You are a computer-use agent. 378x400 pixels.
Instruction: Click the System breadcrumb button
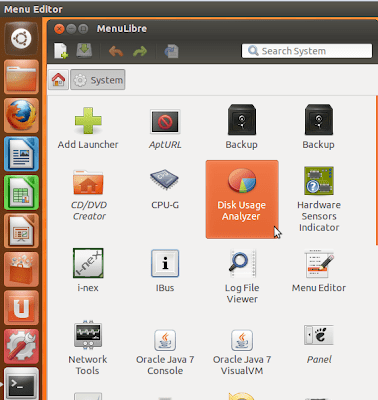point(98,80)
